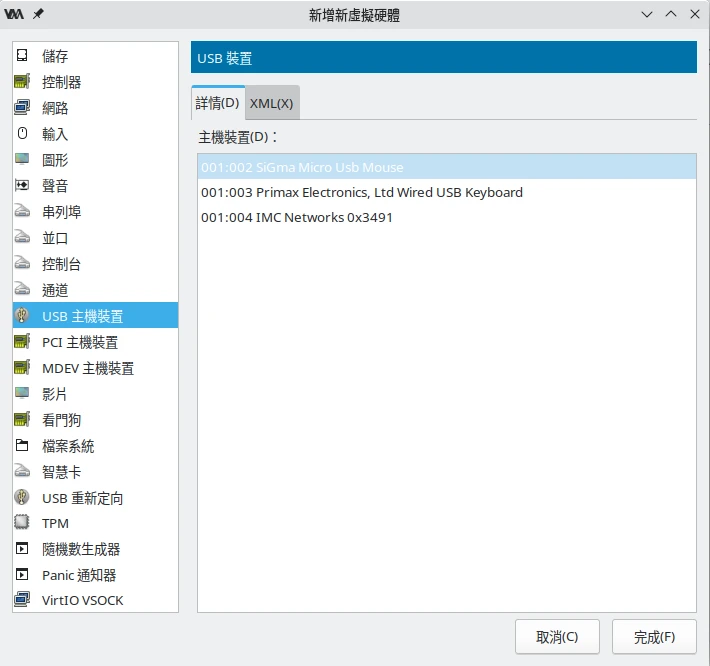
Task: Select USB 重新定向 redirection entry
Action: click(82, 498)
